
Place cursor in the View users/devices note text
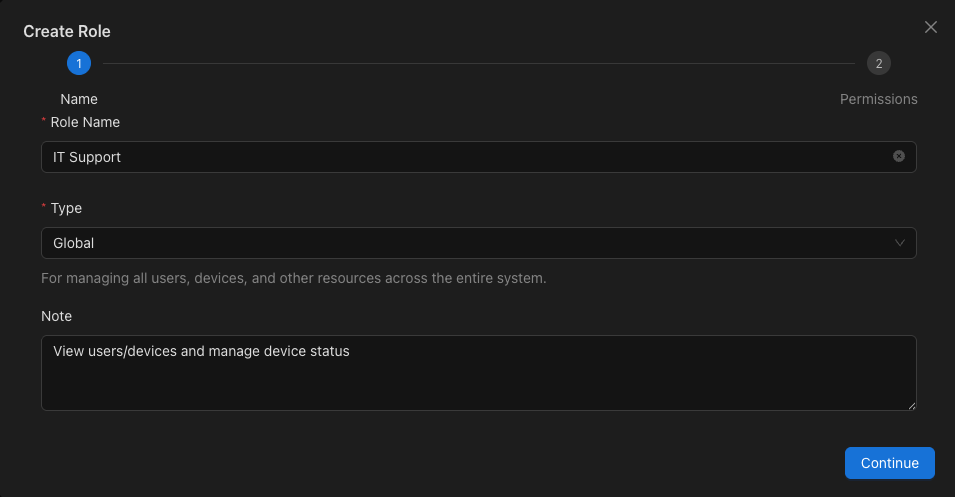point(201,351)
